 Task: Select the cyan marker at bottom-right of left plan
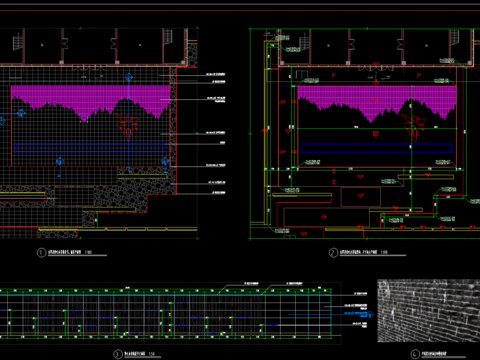(165, 162)
